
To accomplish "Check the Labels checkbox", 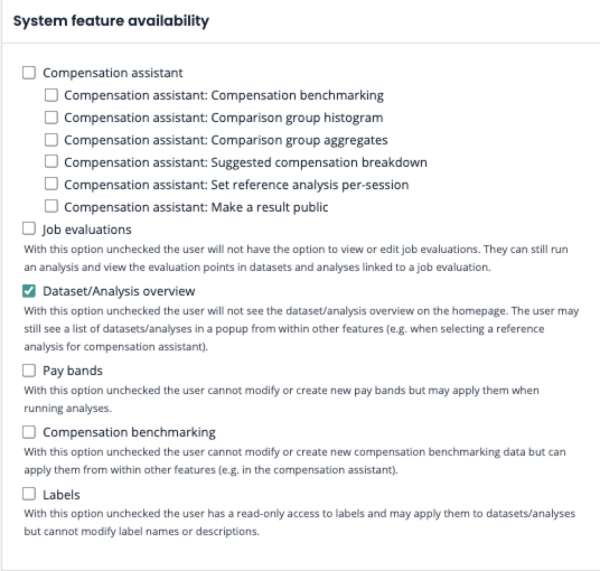I will (29, 494).
